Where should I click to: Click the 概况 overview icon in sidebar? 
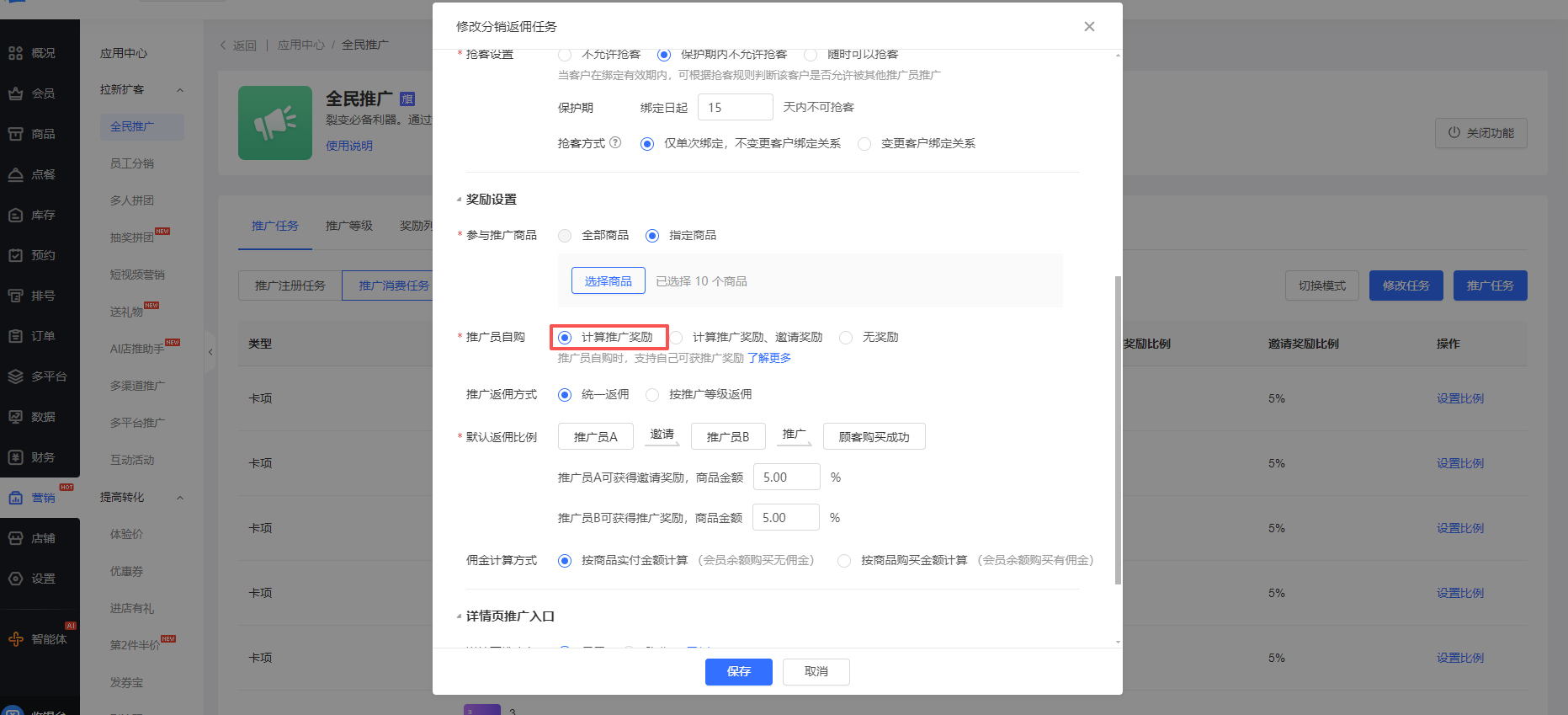pos(16,53)
